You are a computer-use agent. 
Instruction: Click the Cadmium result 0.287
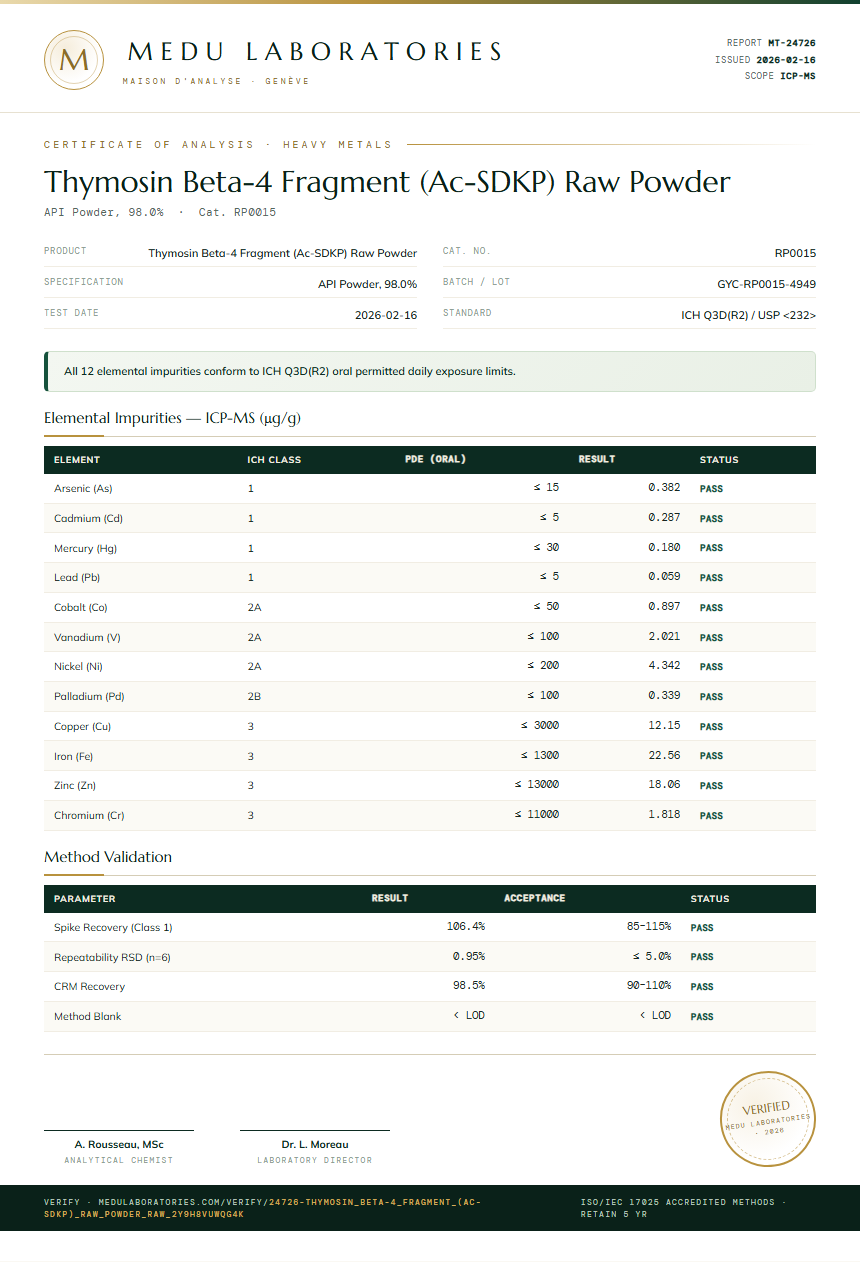tap(664, 518)
